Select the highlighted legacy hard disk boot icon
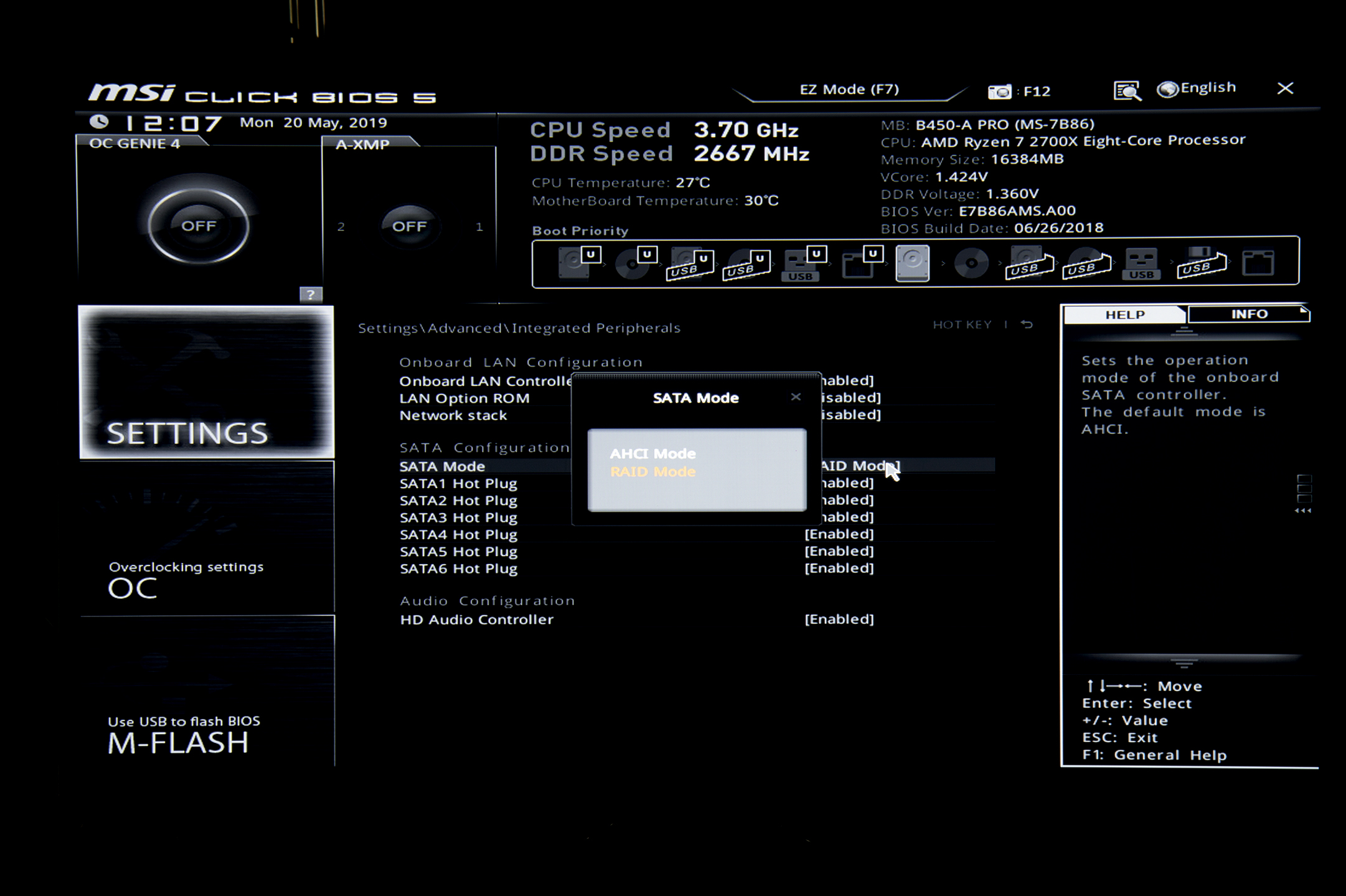 (x=913, y=263)
